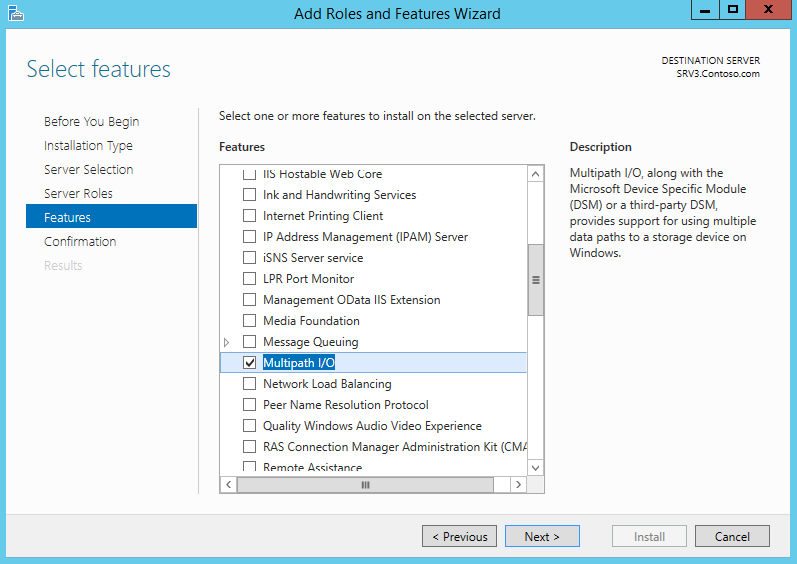
Task: Click horizontal scrollbar right arrow
Action: click(518, 484)
